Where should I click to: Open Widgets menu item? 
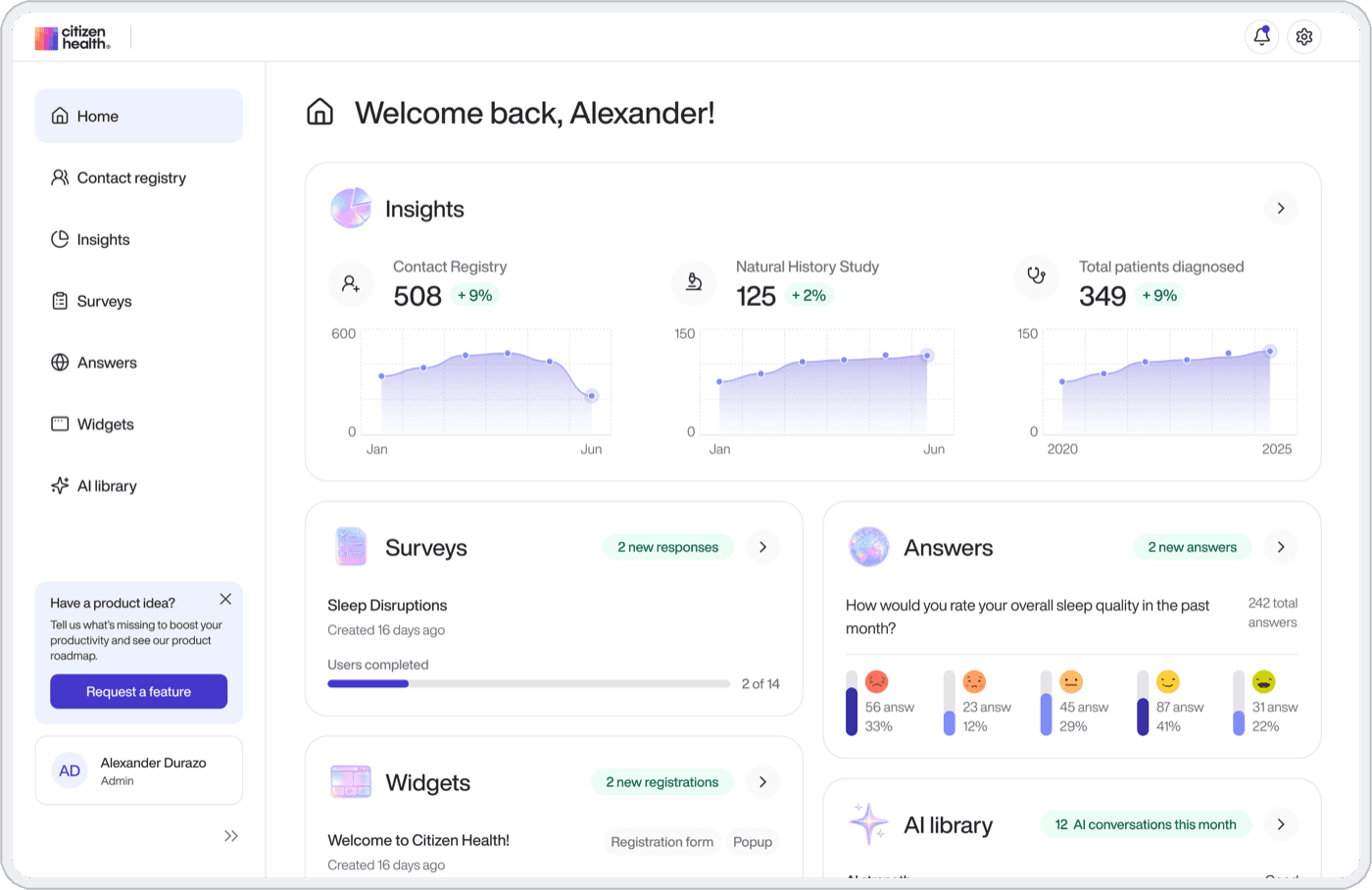click(139, 424)
